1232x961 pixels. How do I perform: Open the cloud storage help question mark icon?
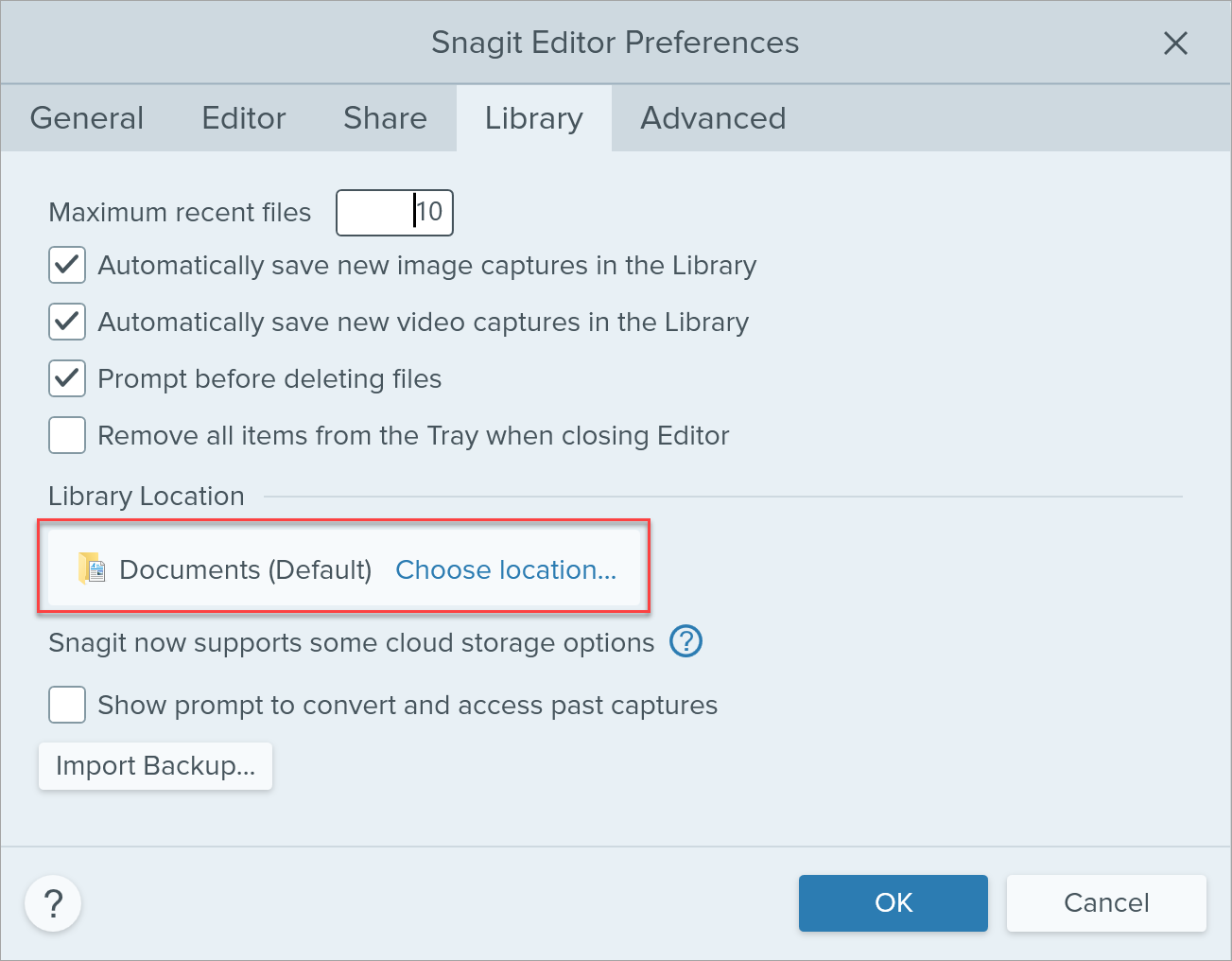coord(685,641)
